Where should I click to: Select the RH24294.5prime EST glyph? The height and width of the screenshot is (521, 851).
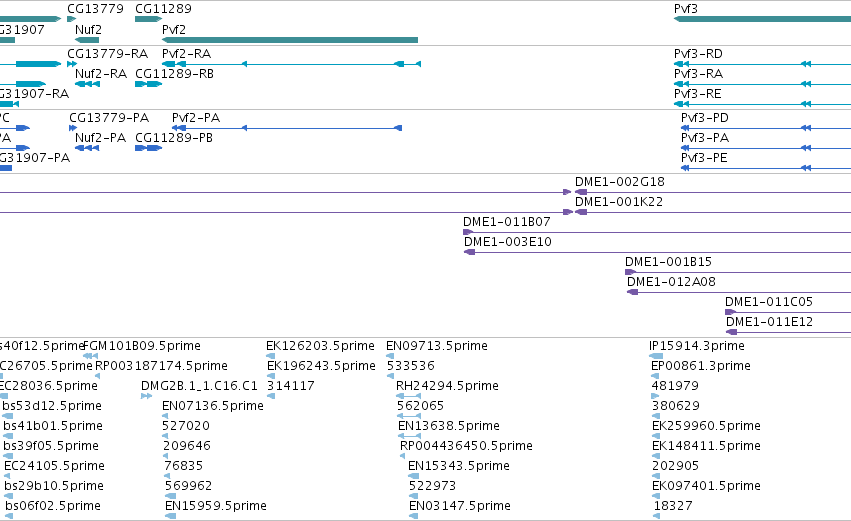point(409,396)
